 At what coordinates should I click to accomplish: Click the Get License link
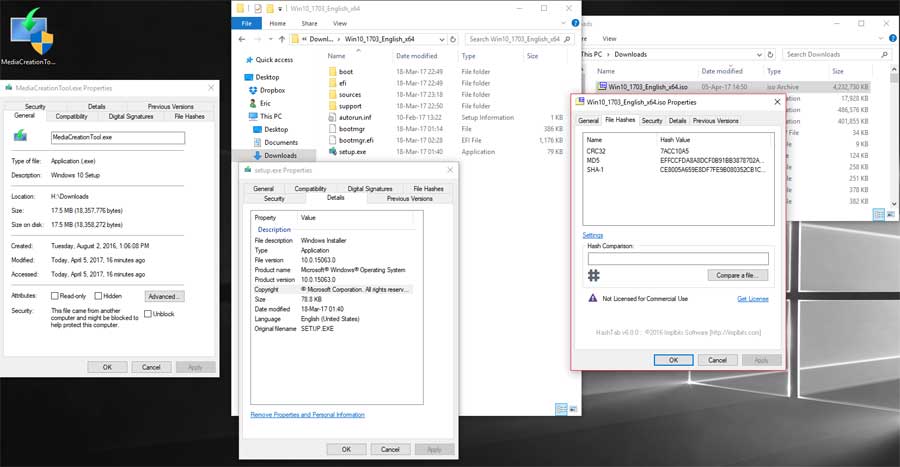pos(752,299)
